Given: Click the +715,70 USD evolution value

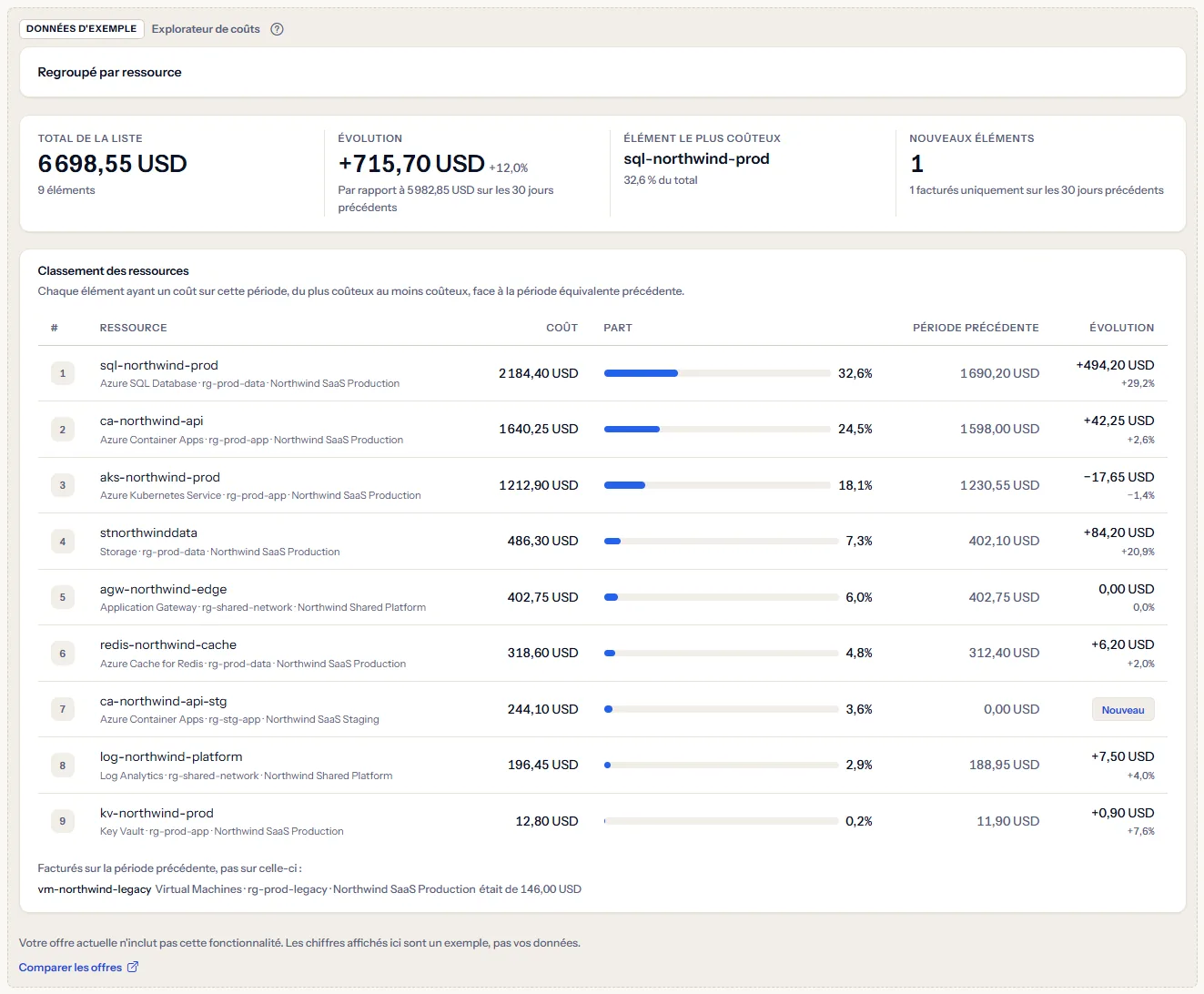Looking at the screenshot, I should (411, 164).
